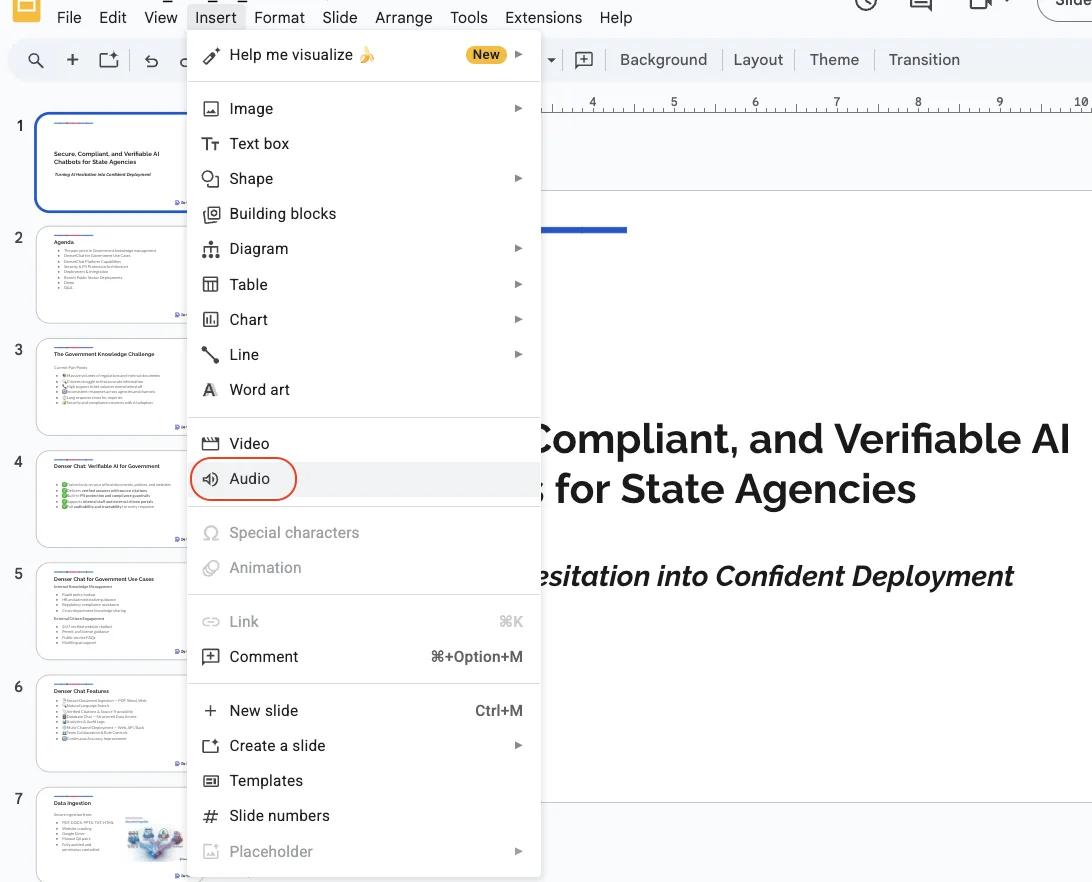The height and width of the screenshot is (882, 1092).
Task: Open comment history icon at top right
Action: (920, 5)
